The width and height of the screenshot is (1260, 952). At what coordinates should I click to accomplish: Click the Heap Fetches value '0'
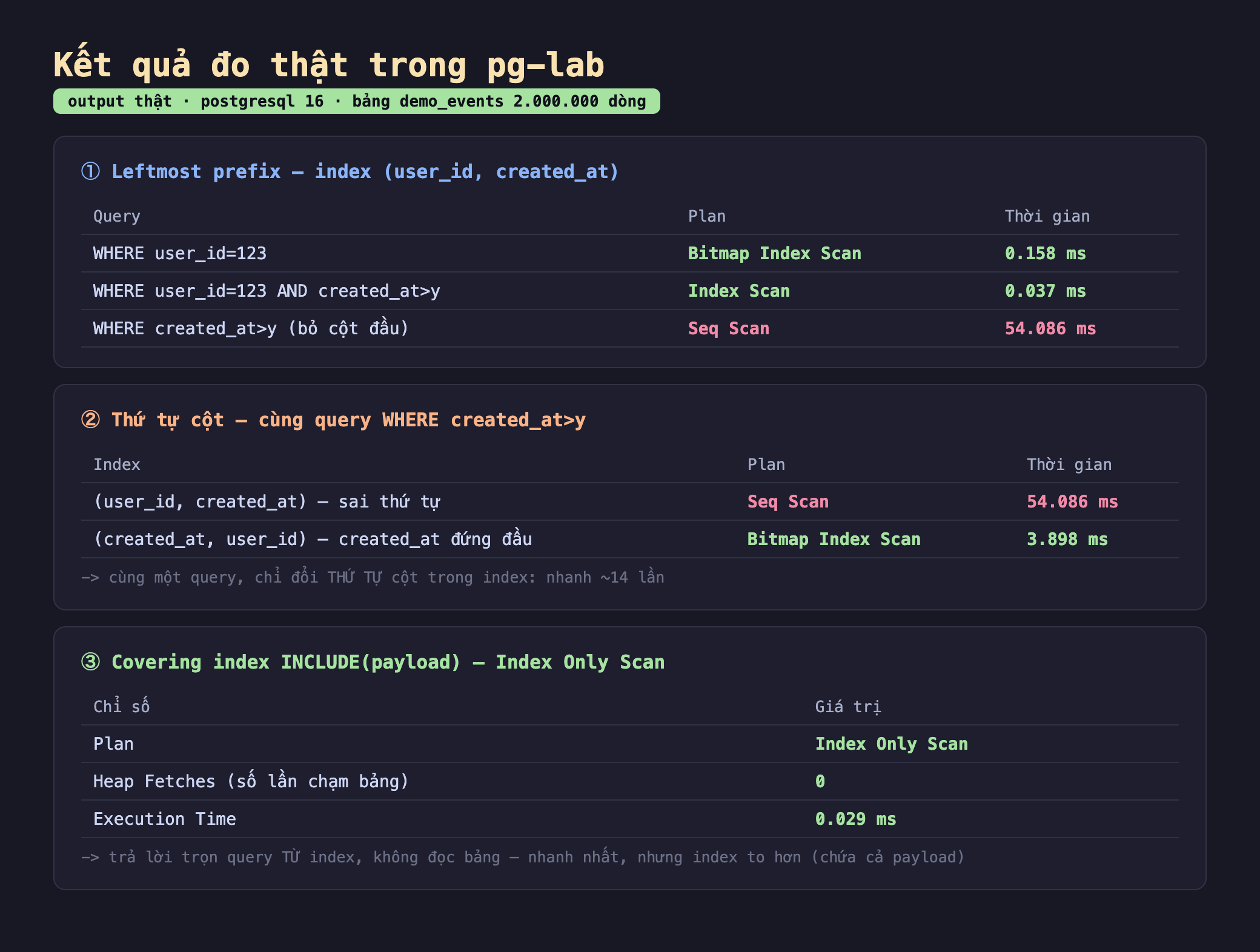click(x=820, y=781)
